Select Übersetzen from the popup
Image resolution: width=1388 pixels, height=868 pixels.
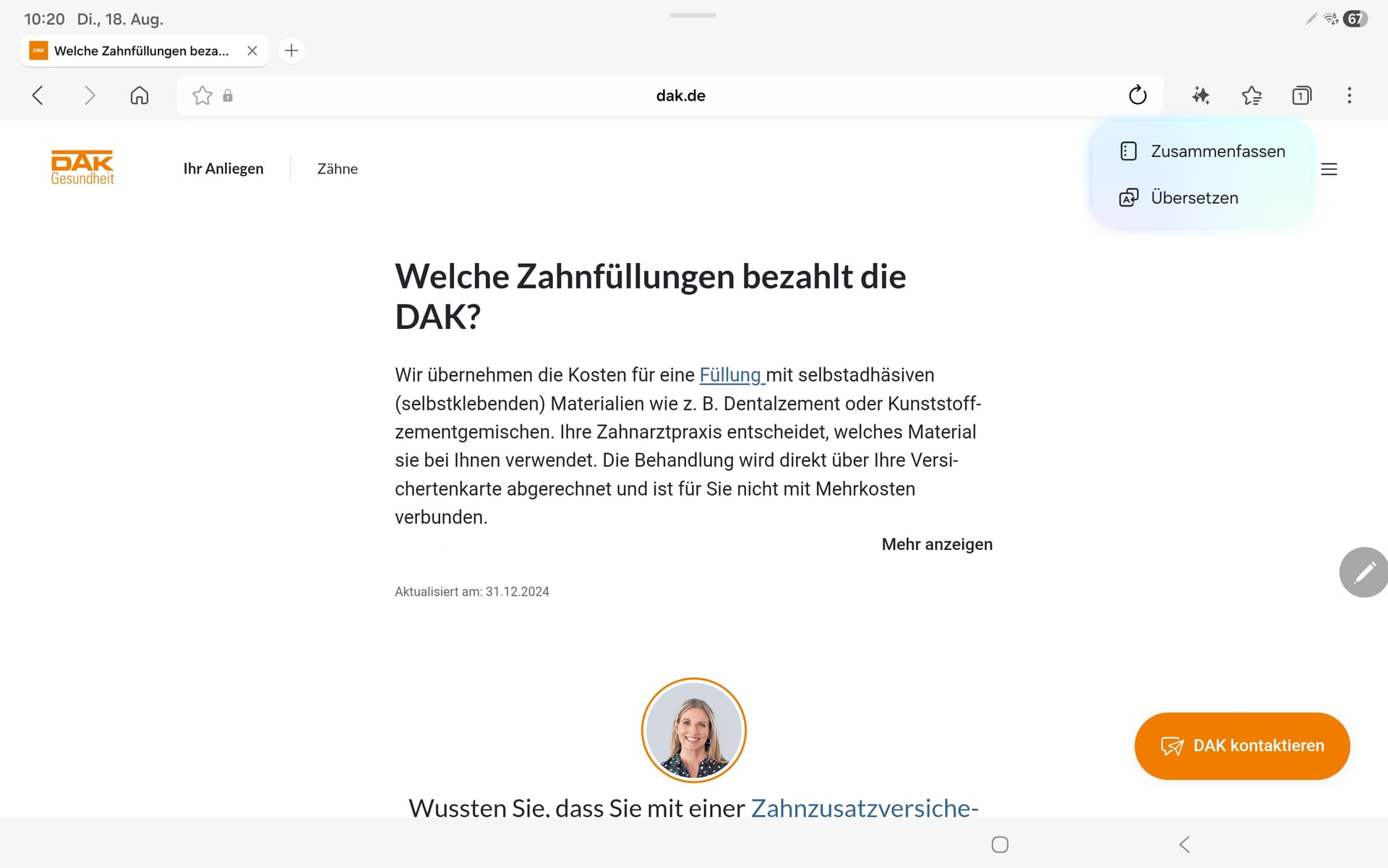point(1202,197)
